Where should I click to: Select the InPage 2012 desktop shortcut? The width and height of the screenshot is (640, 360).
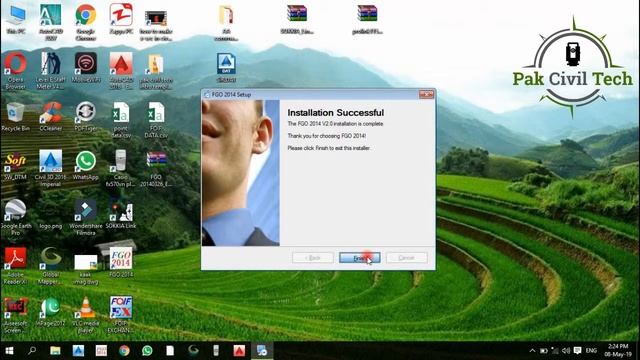[51, 312]
